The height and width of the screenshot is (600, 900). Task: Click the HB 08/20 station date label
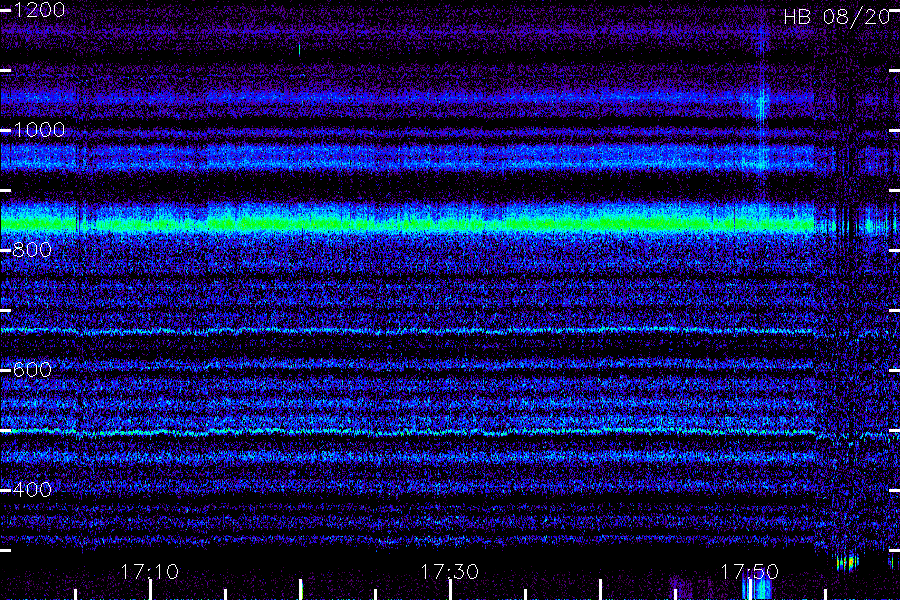click(837, 17)
